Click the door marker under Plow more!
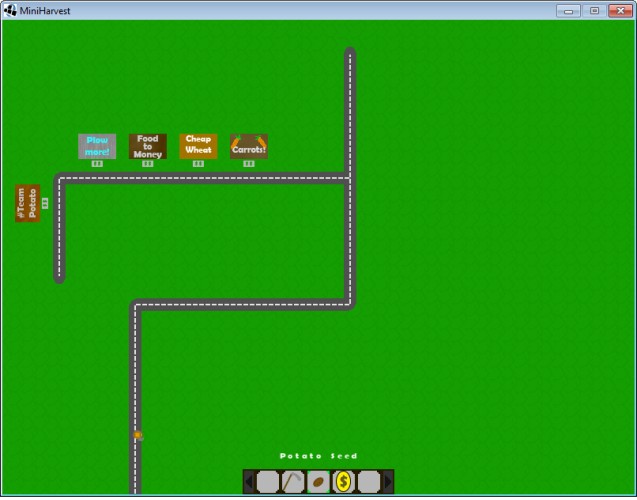This screenshot has height=500, width=637. tap(97, 164)
